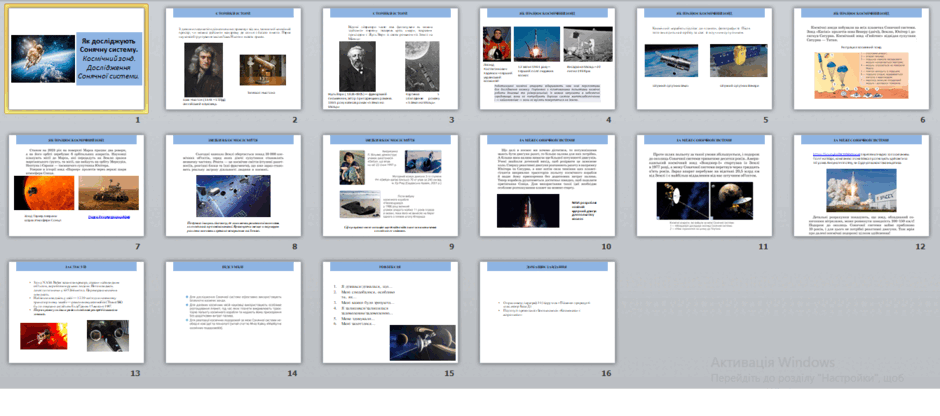Select slide 5 showing two satellites
Viewport: 940px width, 416px height.
(704, 59)
